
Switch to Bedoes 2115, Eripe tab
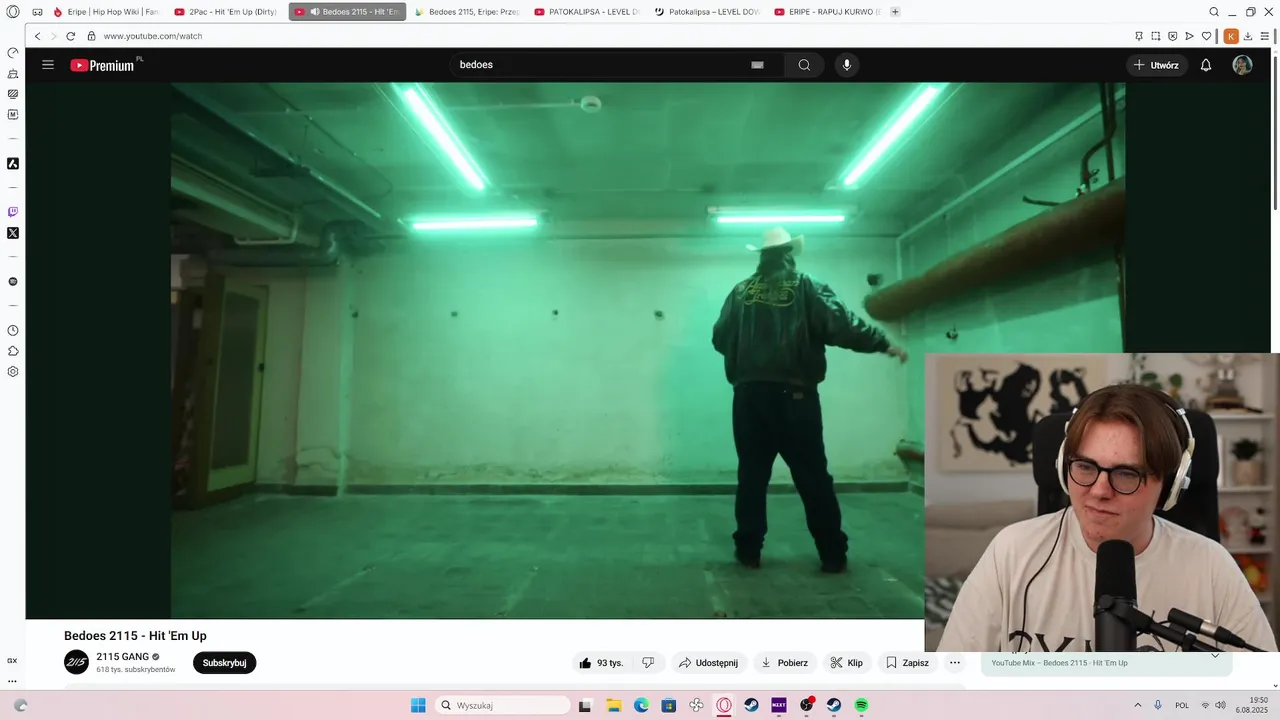(467, 12)
